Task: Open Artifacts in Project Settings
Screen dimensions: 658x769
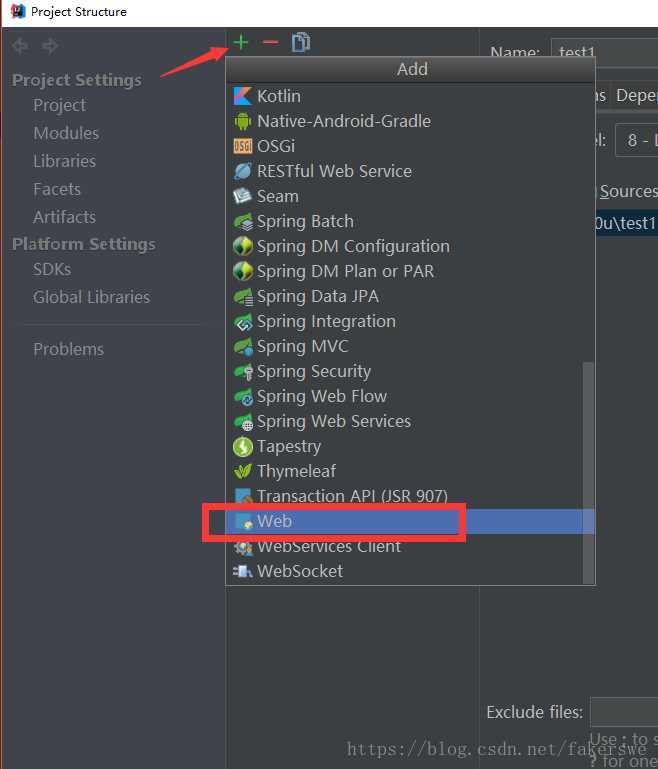Action: (64, 217)
